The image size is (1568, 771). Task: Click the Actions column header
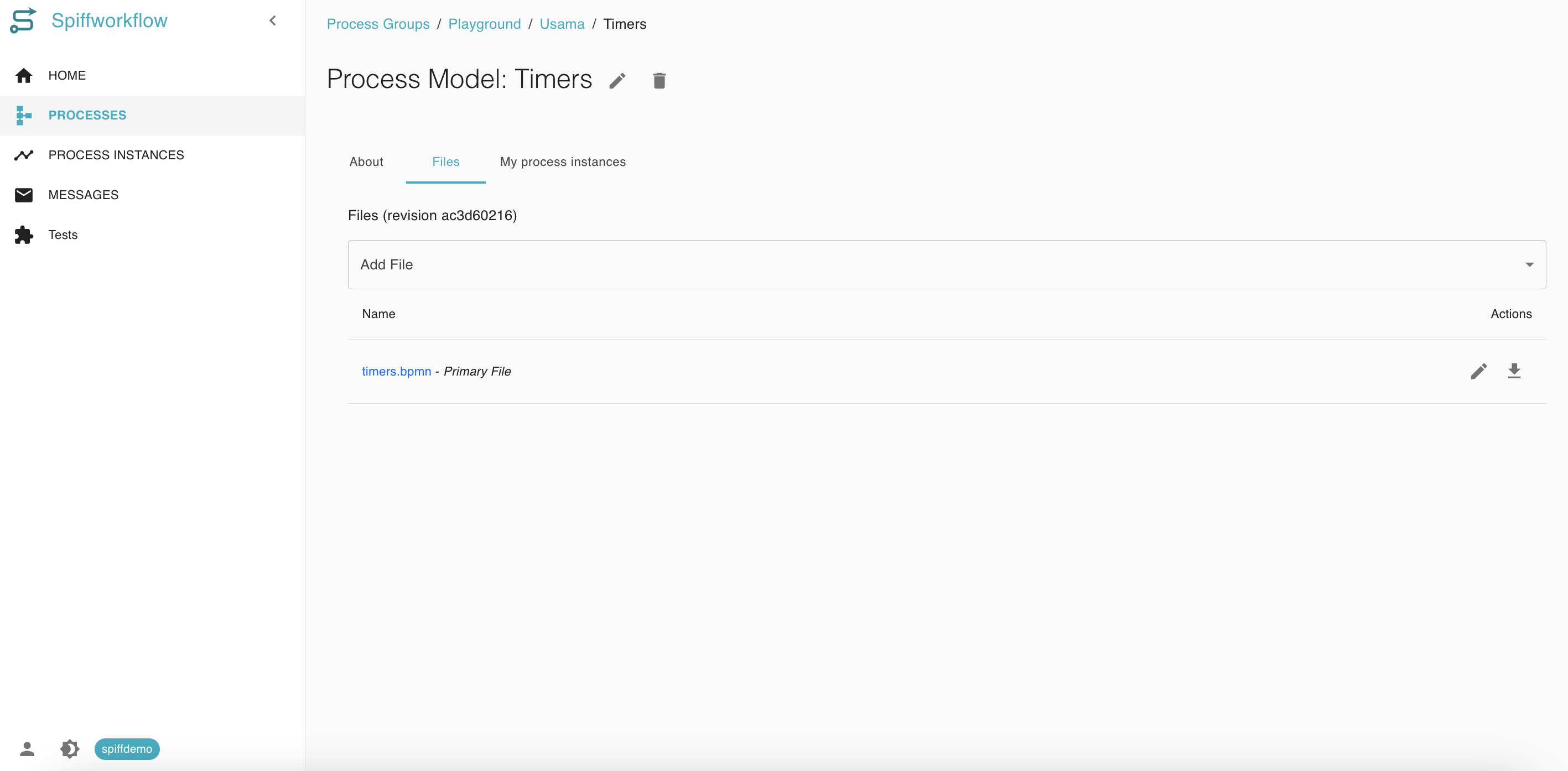(1511, 314)
